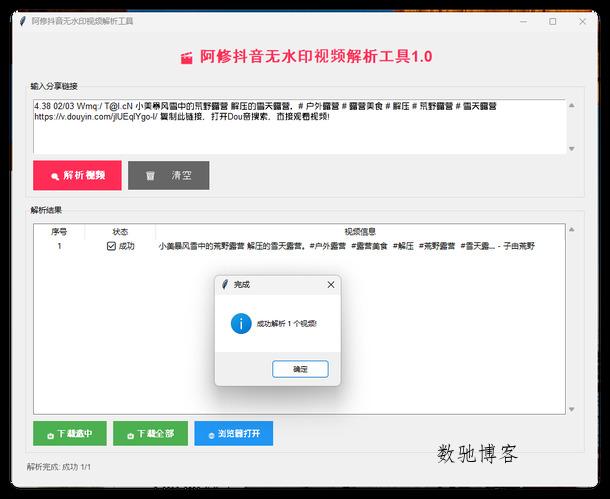The height and width of the screenshot is (499, 610).
Task: Minimize the main window
Action: pyautogui.click(x=524, y=21)
